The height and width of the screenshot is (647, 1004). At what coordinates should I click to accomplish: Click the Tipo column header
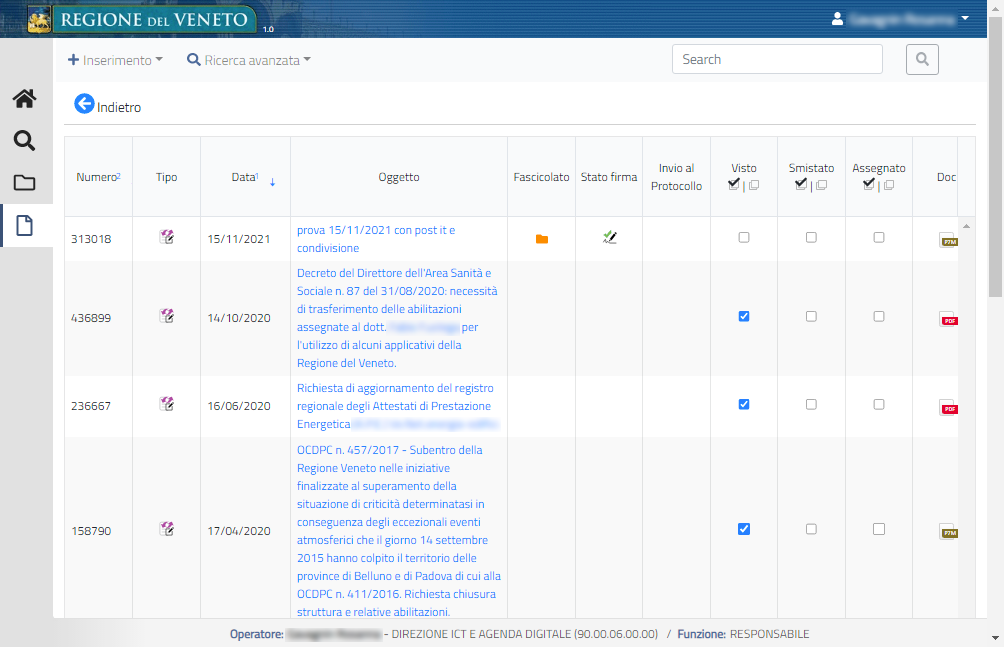point(166,177)
